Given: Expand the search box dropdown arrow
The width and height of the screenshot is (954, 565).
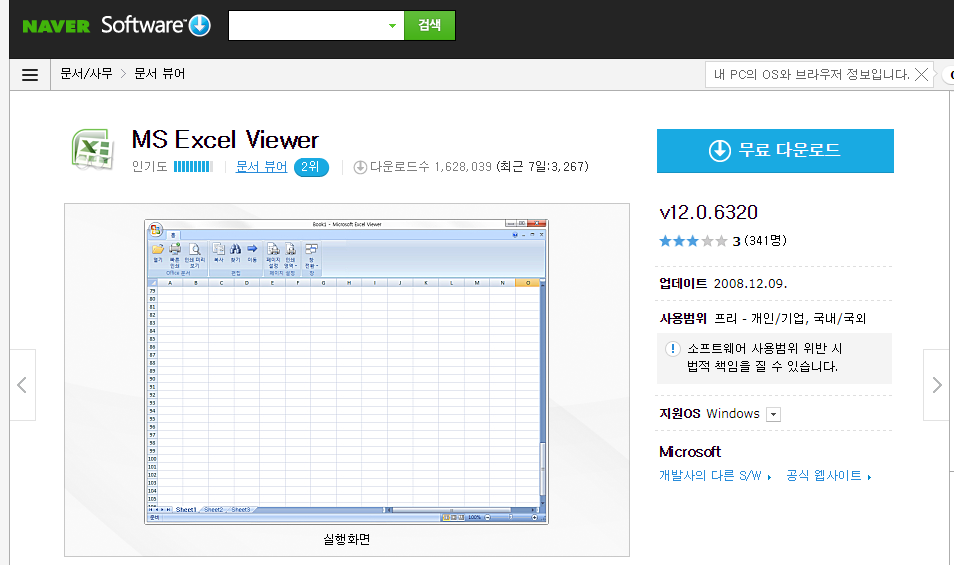Looking at the screenshot, I should [x=392, y=26].
